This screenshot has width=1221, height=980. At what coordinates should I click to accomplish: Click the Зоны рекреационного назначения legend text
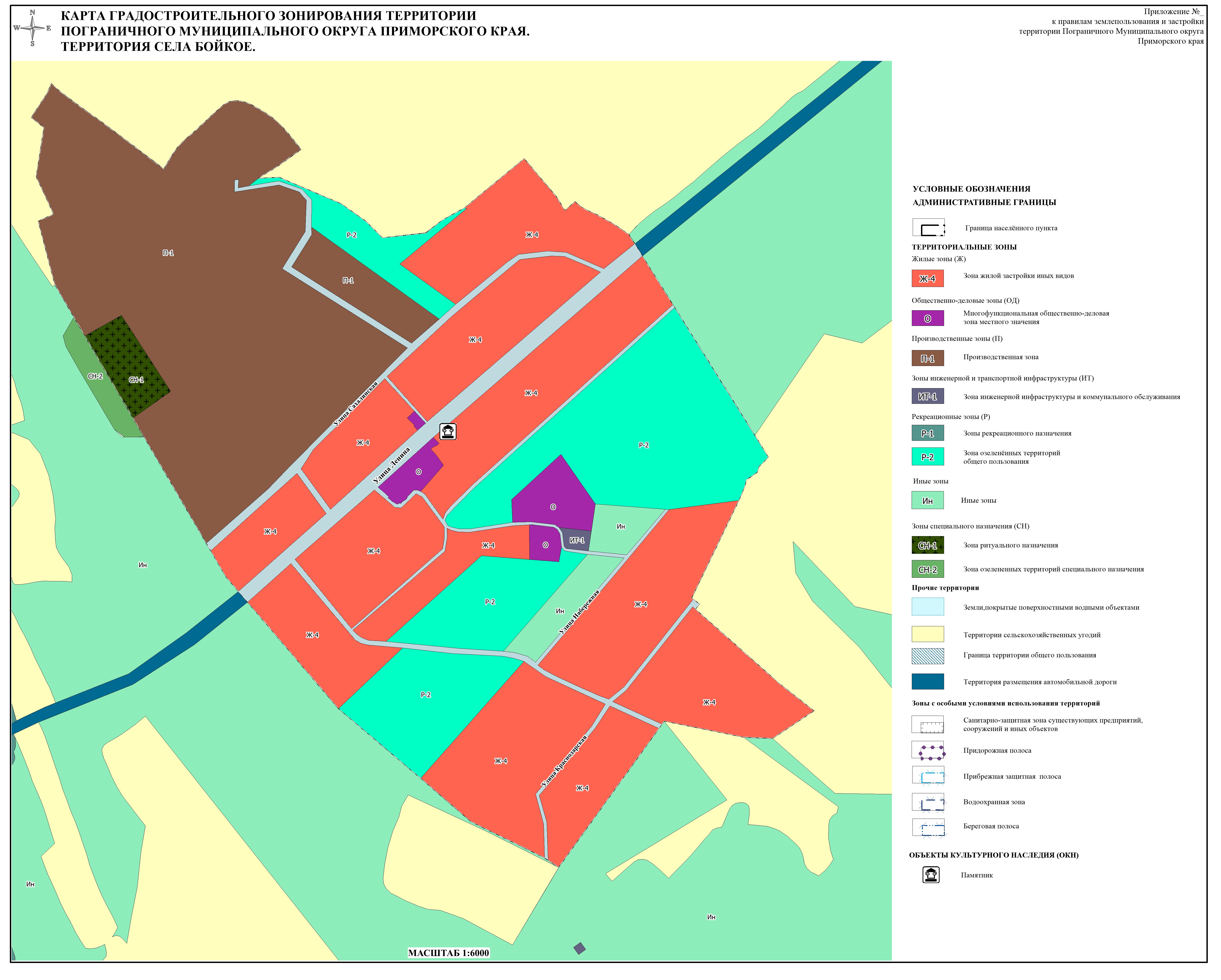tap(1017, 433)
